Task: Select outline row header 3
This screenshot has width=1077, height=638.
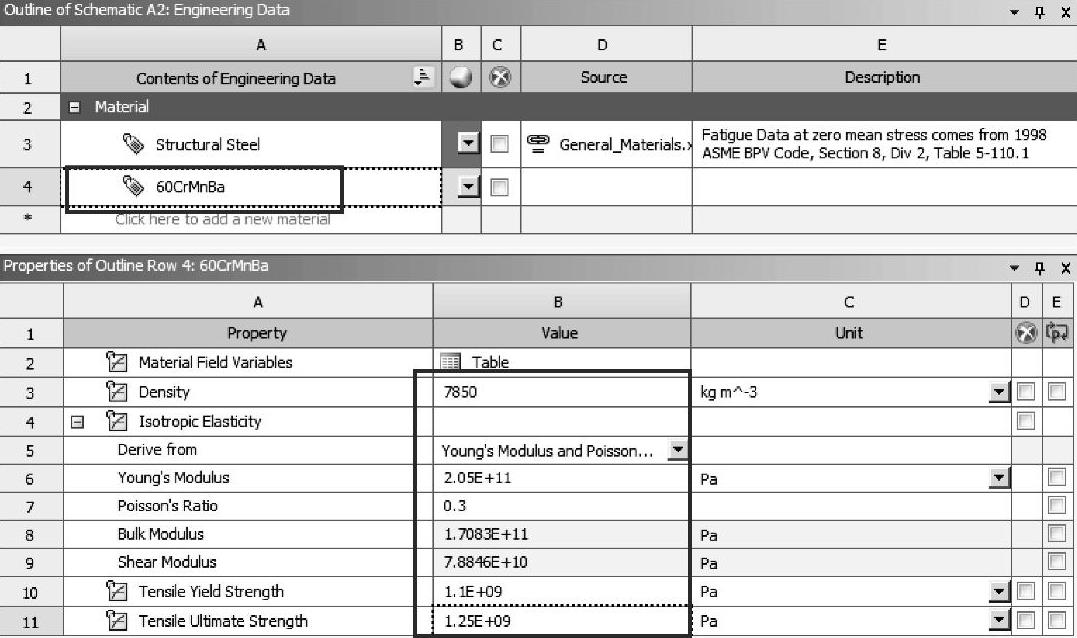Action: 30,144
